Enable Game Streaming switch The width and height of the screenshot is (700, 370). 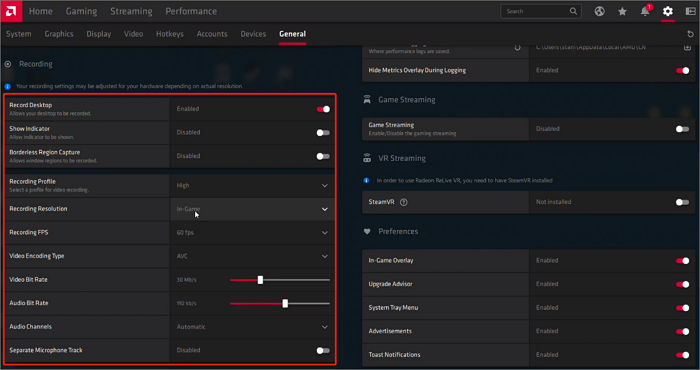pos(683,129)
